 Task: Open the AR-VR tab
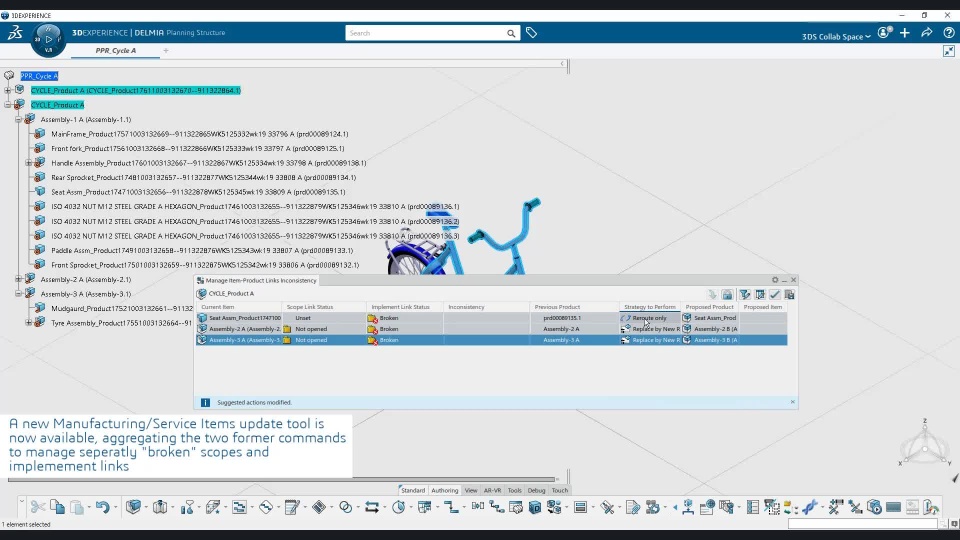click(x=492, y=490)
